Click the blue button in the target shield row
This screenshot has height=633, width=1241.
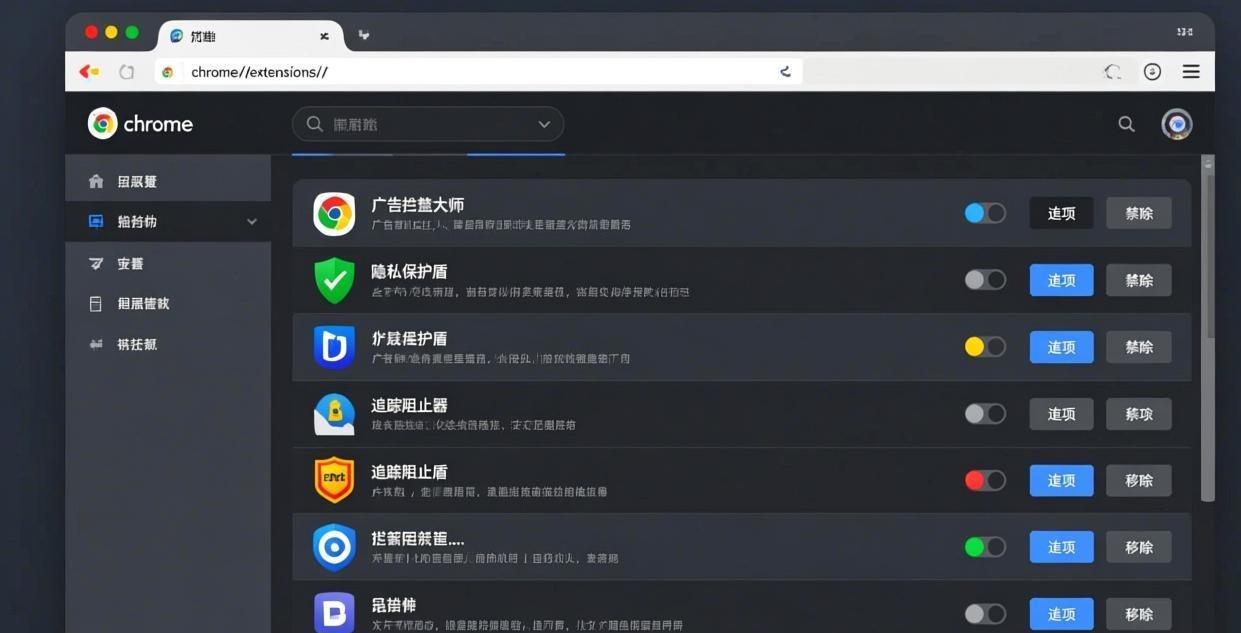[x=1061, y=547]
